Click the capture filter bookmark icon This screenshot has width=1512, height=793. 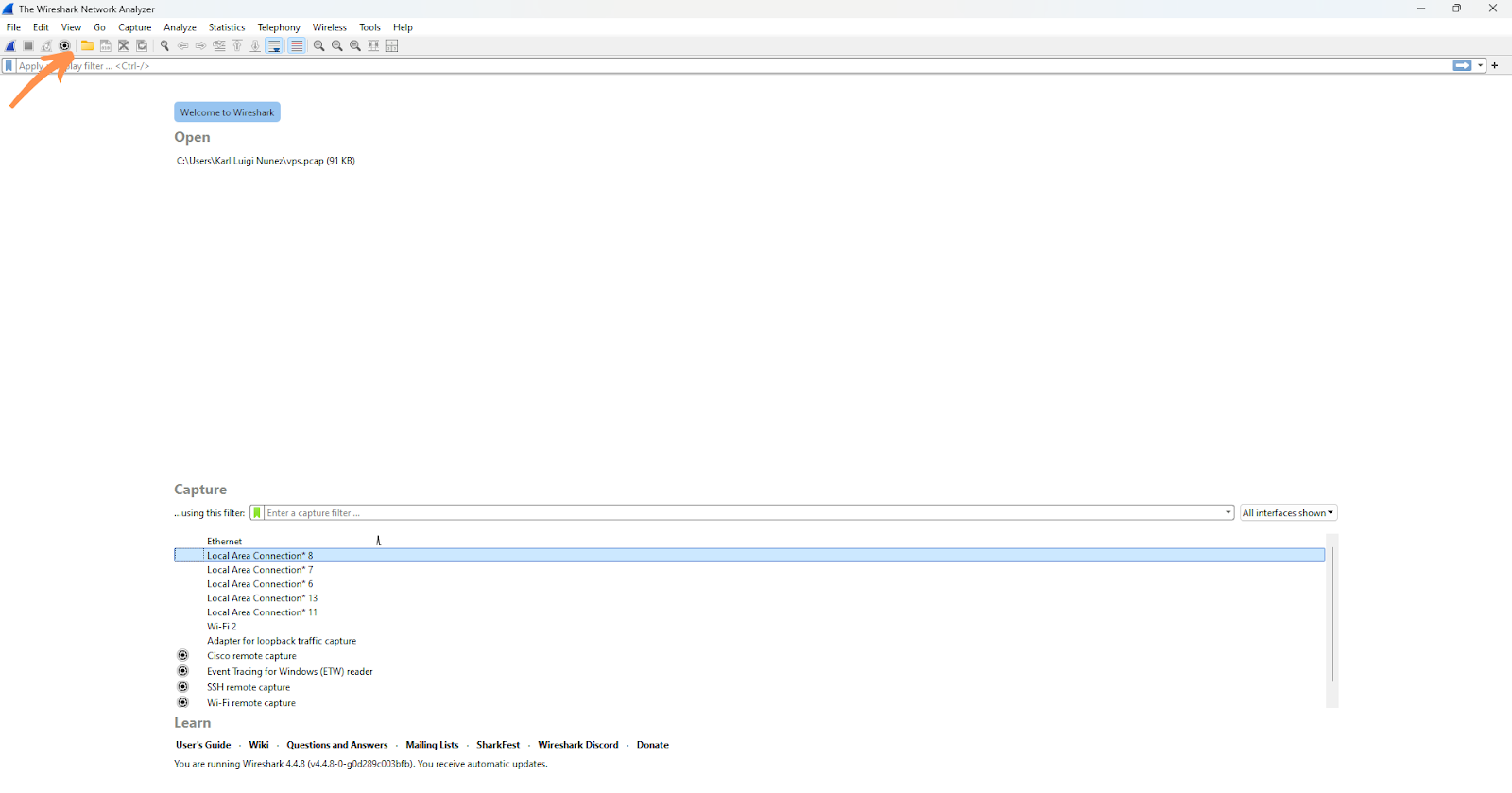pos(257,513)
